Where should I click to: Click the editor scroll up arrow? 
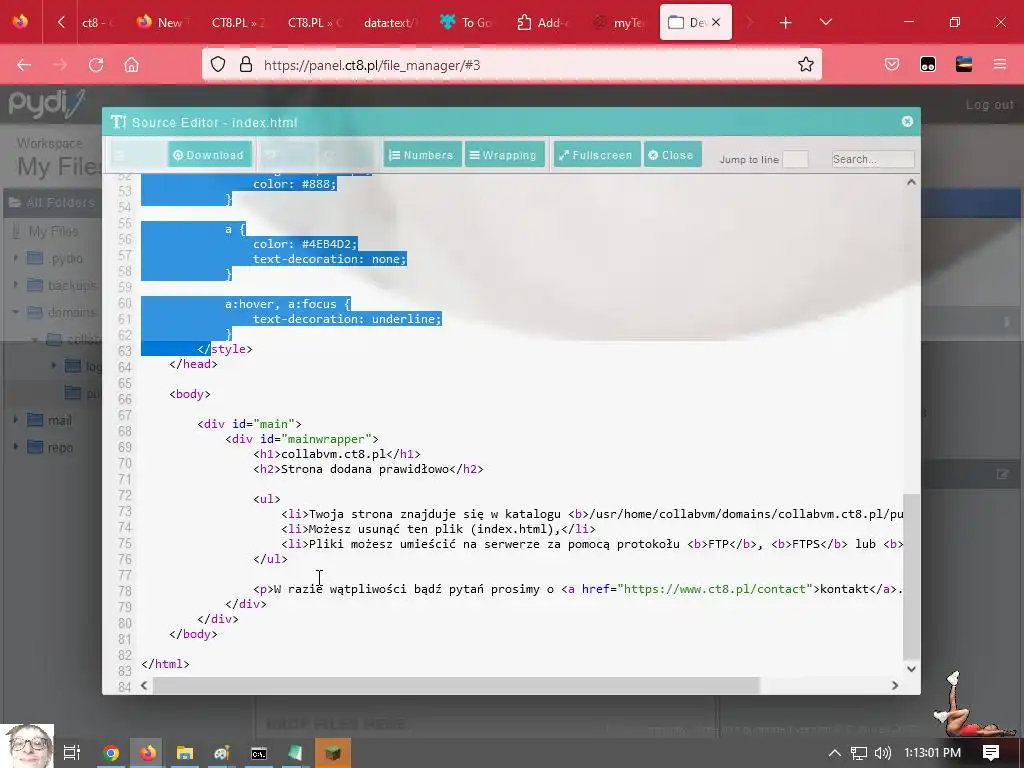coord(911,182)
